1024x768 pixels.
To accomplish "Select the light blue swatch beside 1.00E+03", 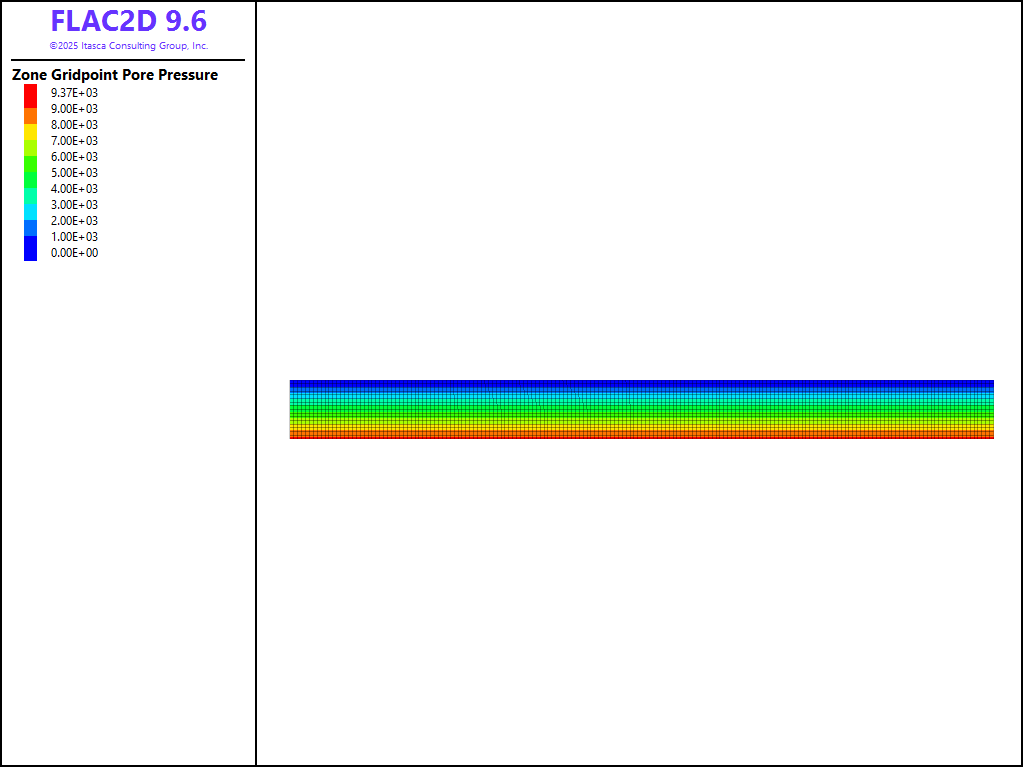I will point(30,229).
